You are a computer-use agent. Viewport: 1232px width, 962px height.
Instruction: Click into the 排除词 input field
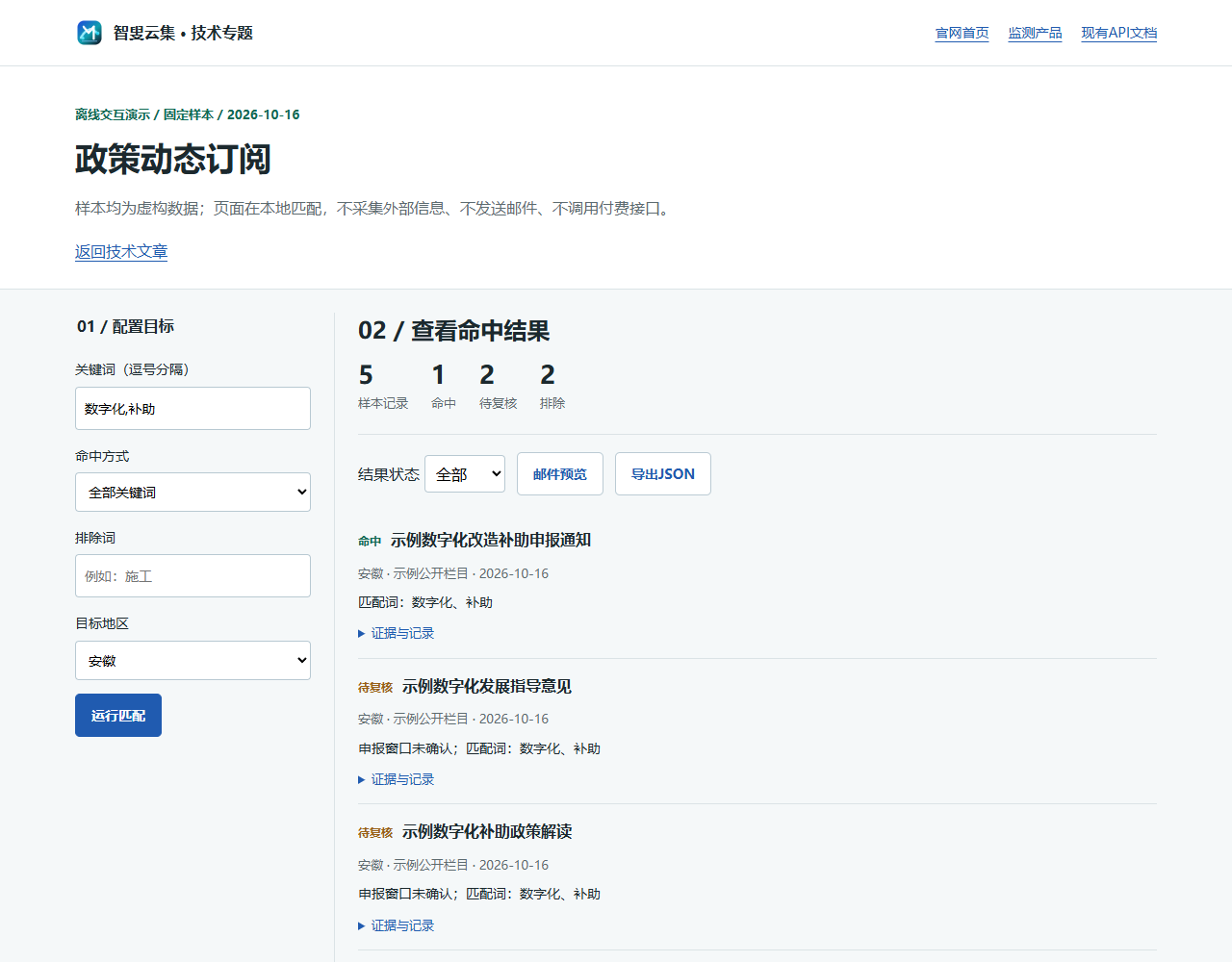pos(192,575)
